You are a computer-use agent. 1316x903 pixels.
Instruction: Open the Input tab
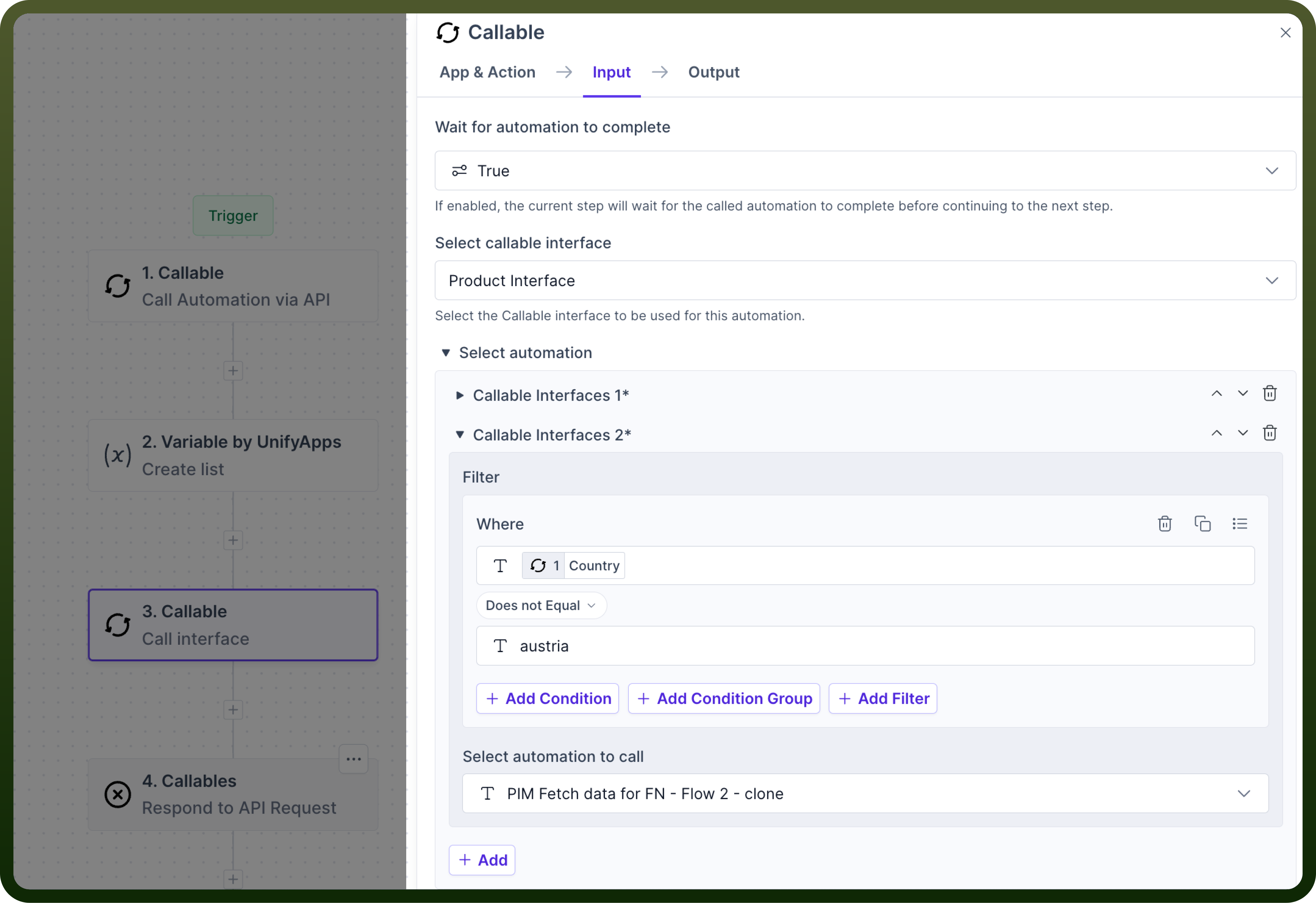click(x=611, y=72)
